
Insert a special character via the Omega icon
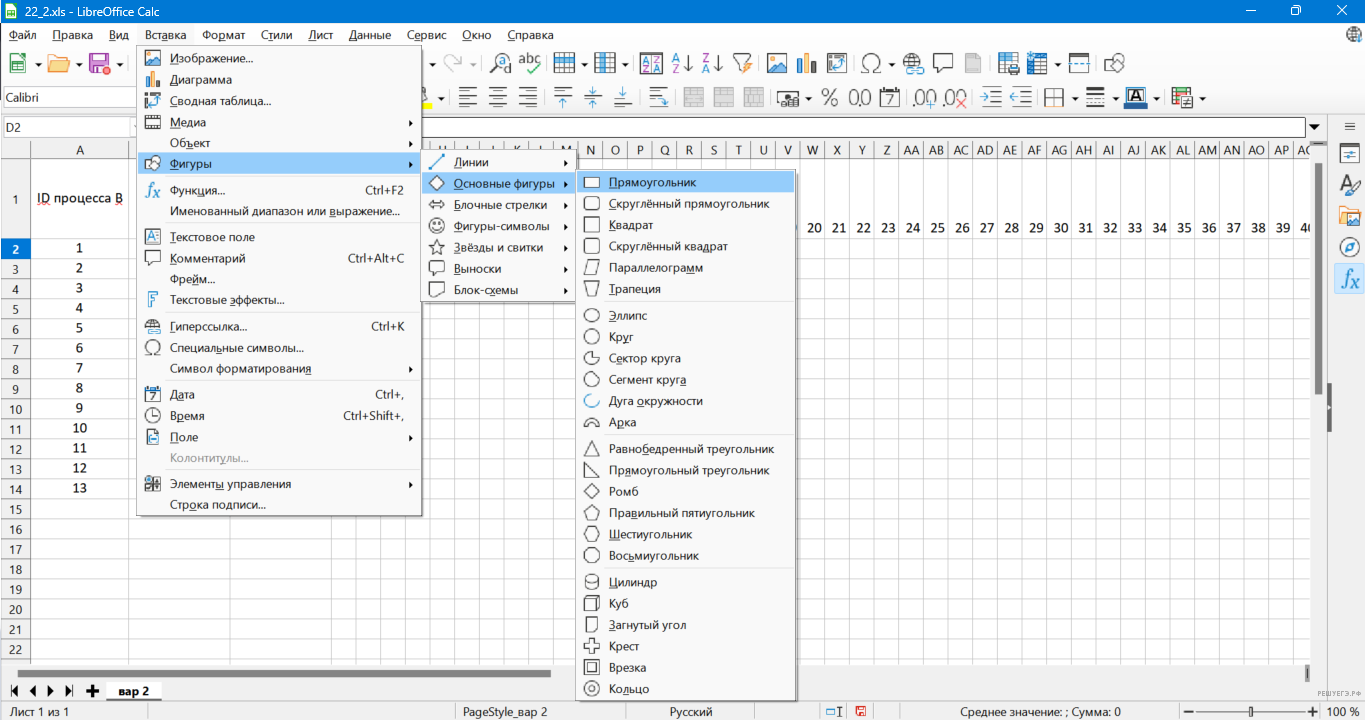[x=871, y=63]
